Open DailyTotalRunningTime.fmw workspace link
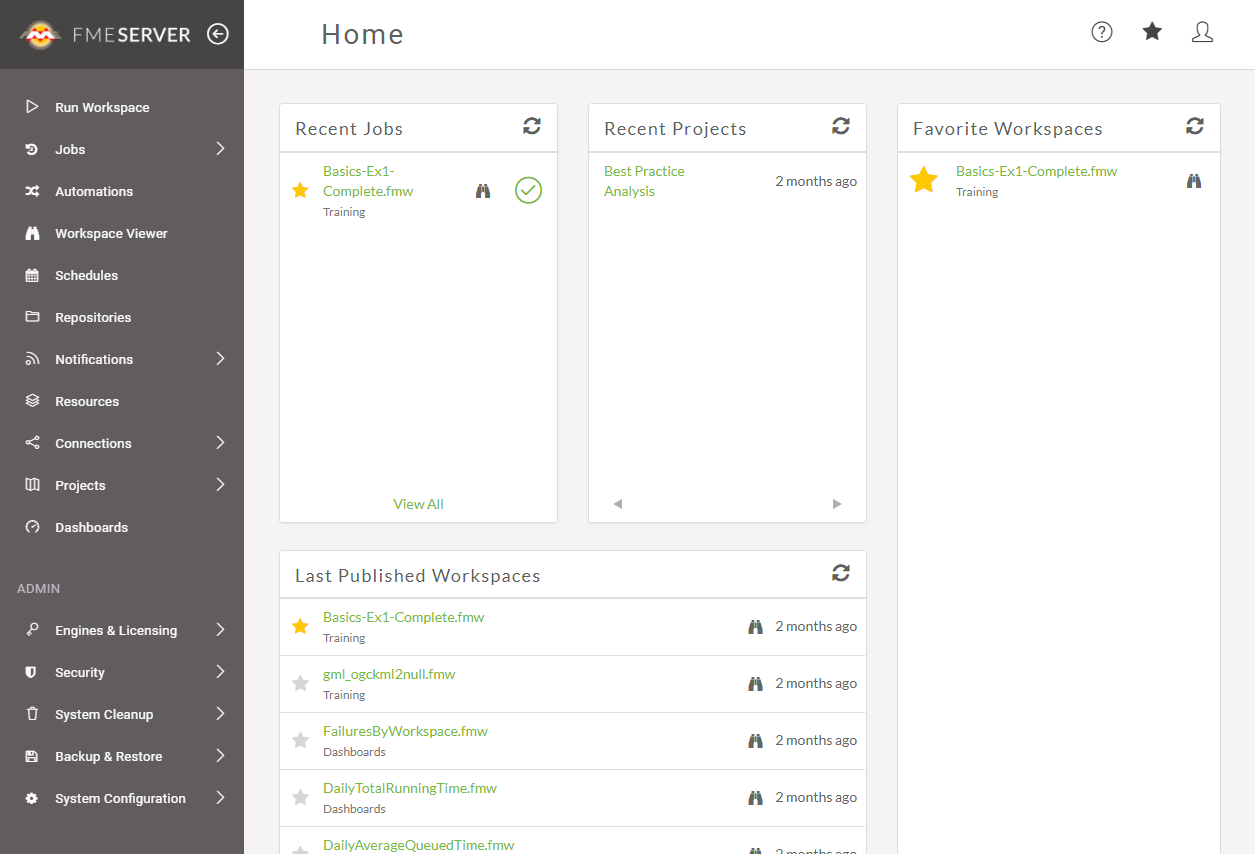1255x854 pixels. click(x=410, y=788)
